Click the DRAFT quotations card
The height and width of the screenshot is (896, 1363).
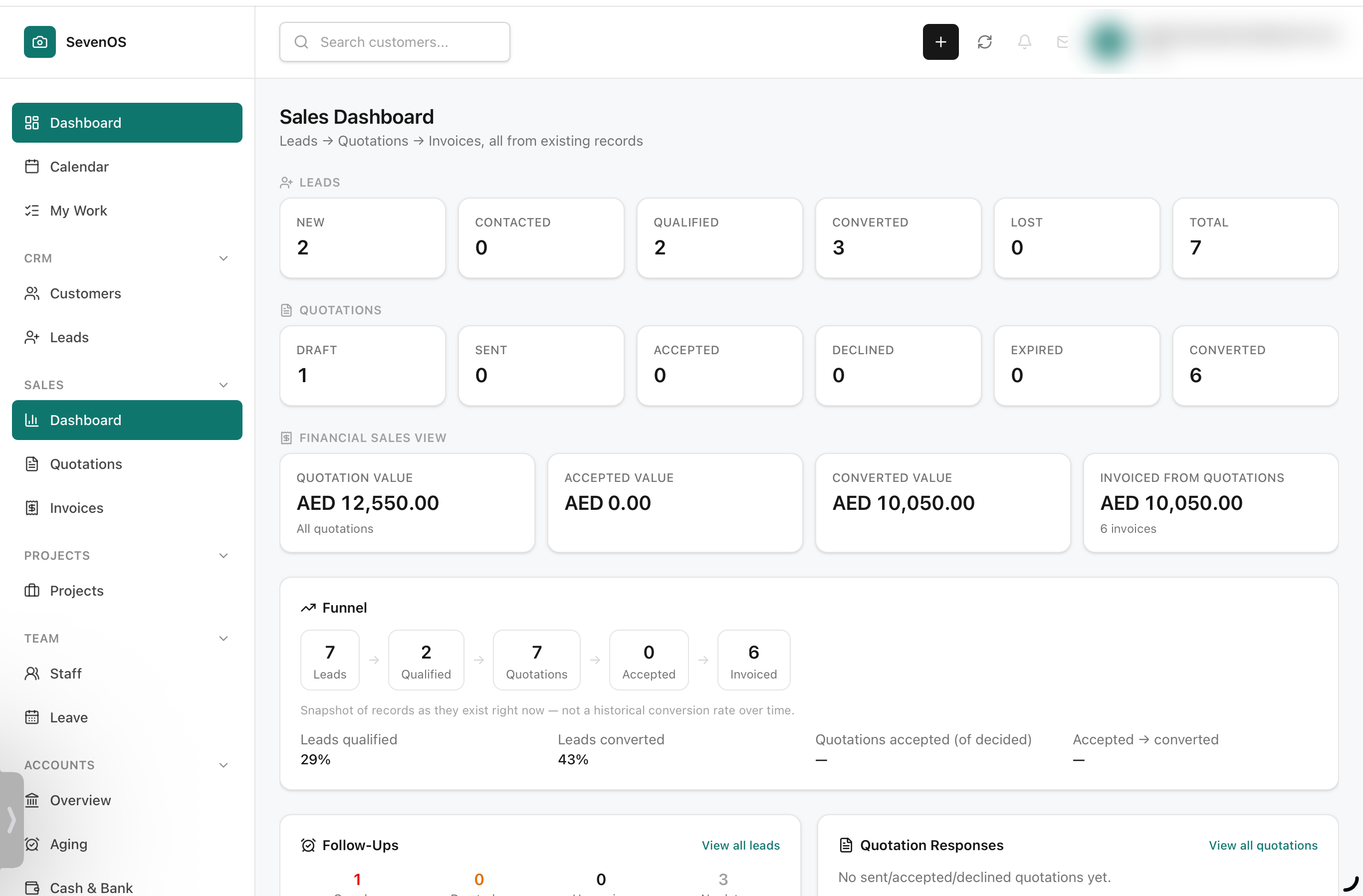pyautogui.click(x=363, y=366)
